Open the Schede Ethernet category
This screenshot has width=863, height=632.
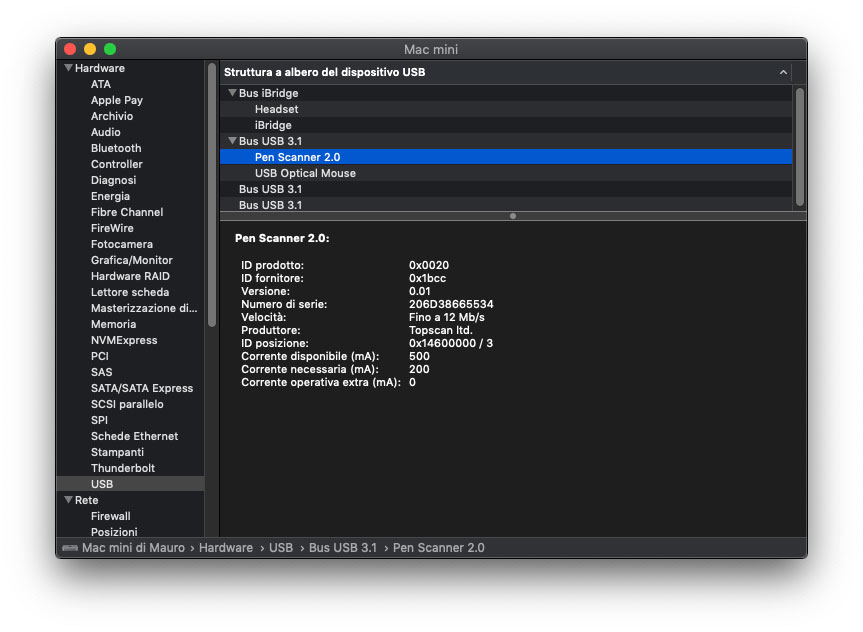134,436
